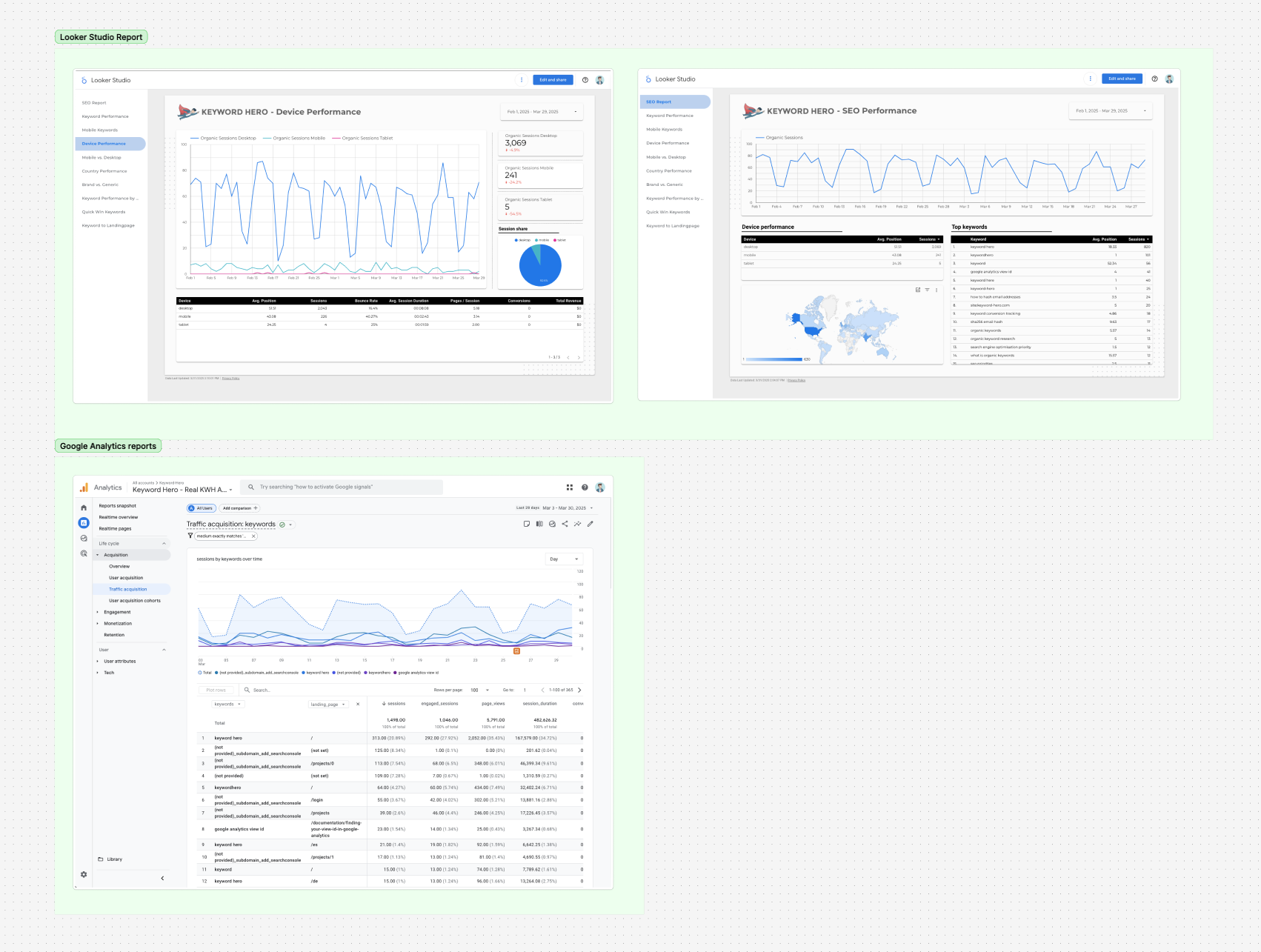Screen dimensions: 1261x952
Task: Sort Top keywords table by Sessions header
Action: (1138, 239)
